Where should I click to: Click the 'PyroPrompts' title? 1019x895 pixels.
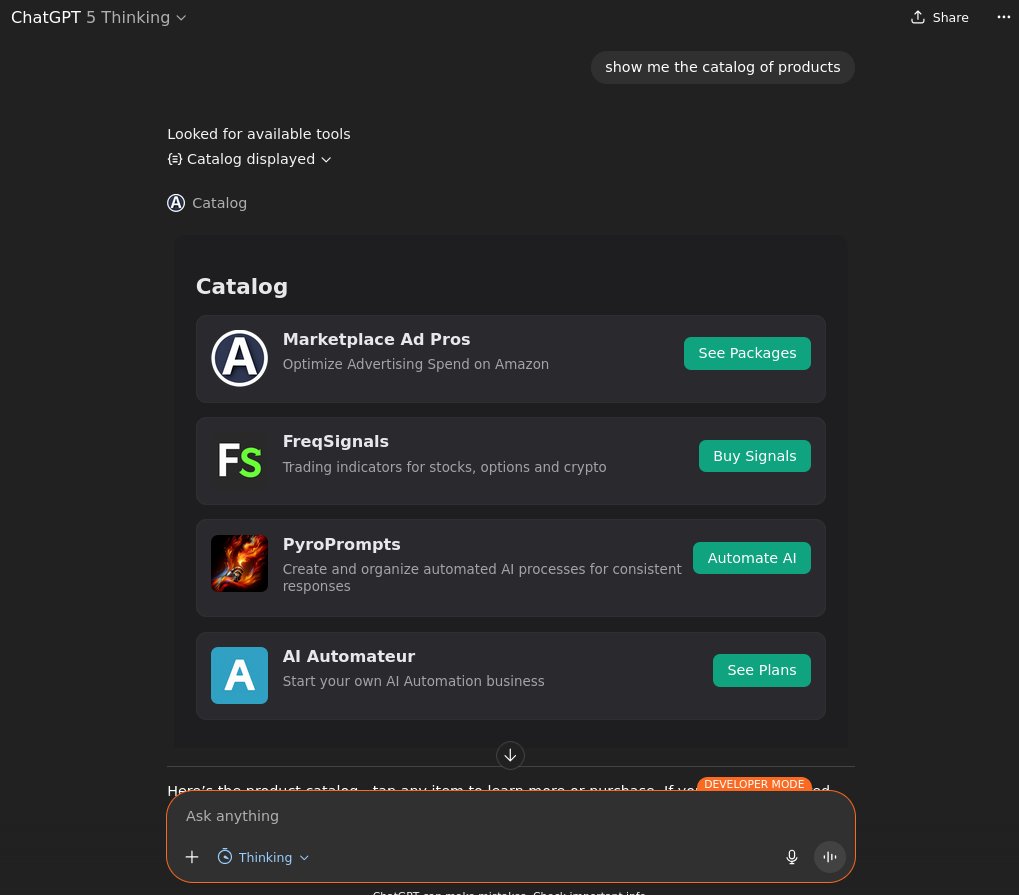pyautogui.click(x=341, y=544)
